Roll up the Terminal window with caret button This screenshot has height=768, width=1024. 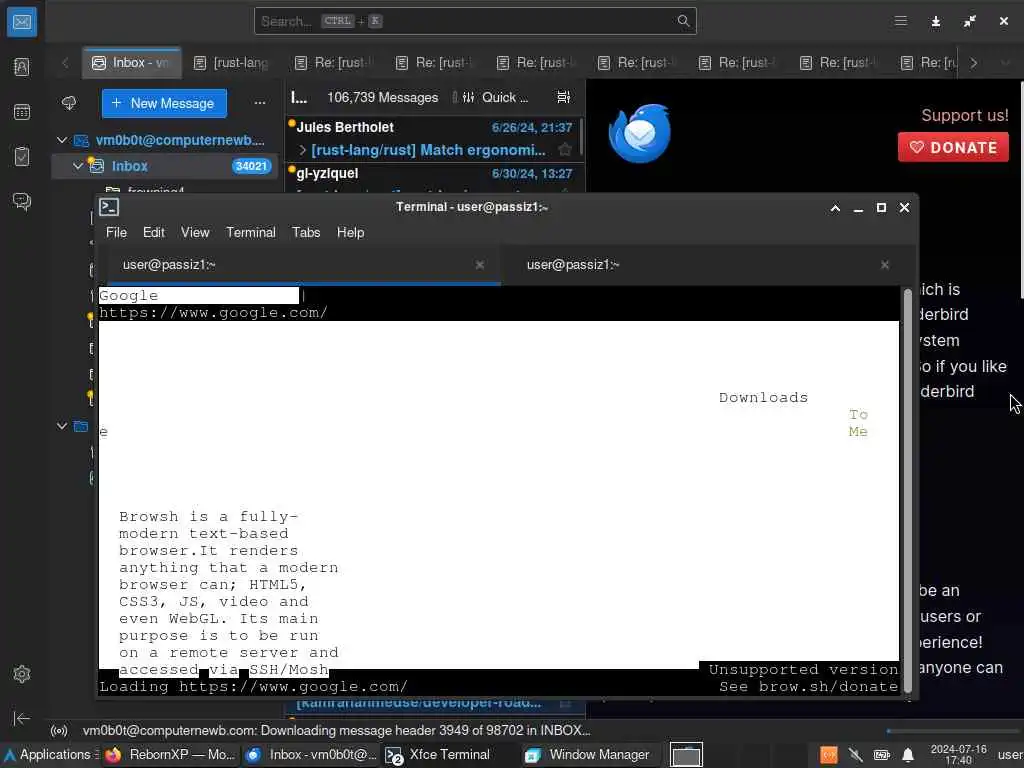click(x=835, y=208)
